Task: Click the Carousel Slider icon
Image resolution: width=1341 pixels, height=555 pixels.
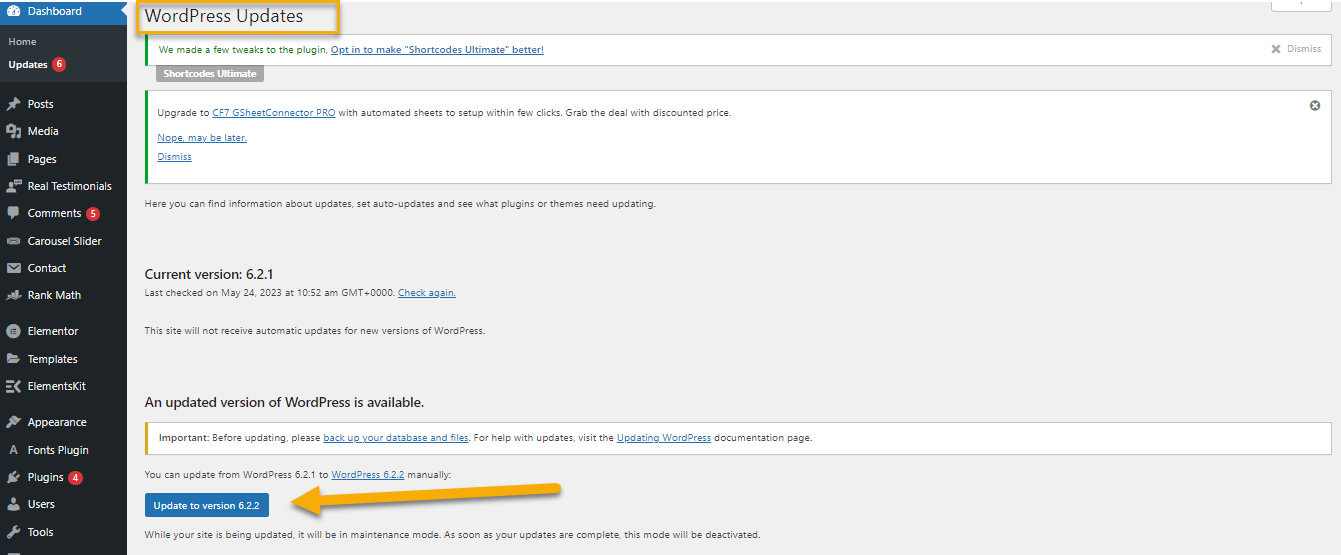Action: pos(13,241)
